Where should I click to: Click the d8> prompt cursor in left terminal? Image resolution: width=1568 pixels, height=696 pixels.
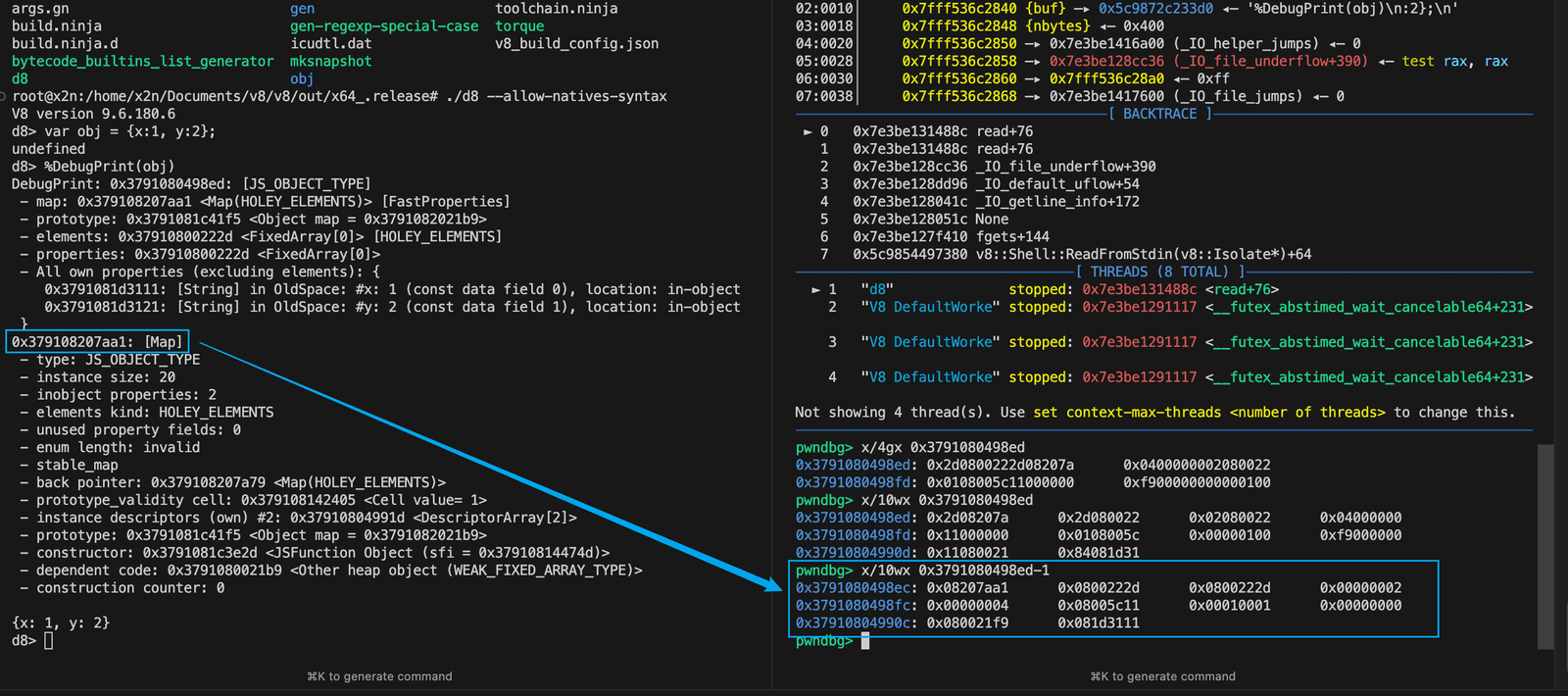click(48, 641)
